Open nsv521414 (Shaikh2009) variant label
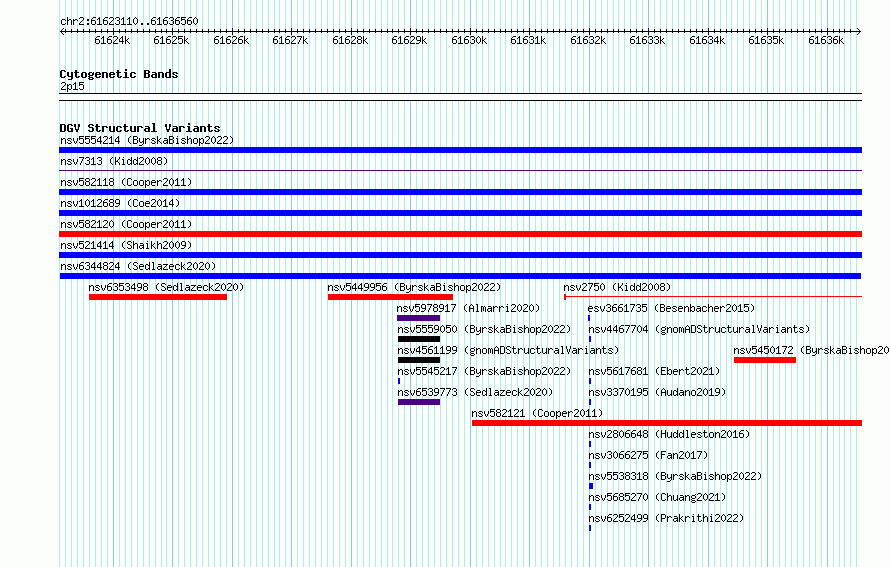This screenshot has height=567, width=890. point(126,245)
